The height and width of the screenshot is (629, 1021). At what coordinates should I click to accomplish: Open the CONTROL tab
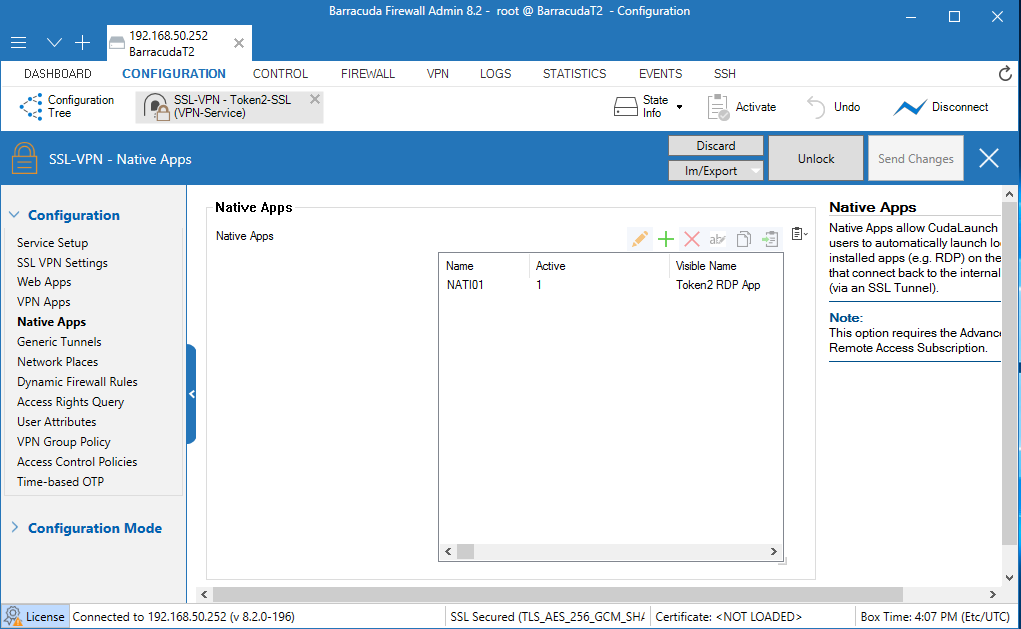pyautogui.click(x=280, y=74)
